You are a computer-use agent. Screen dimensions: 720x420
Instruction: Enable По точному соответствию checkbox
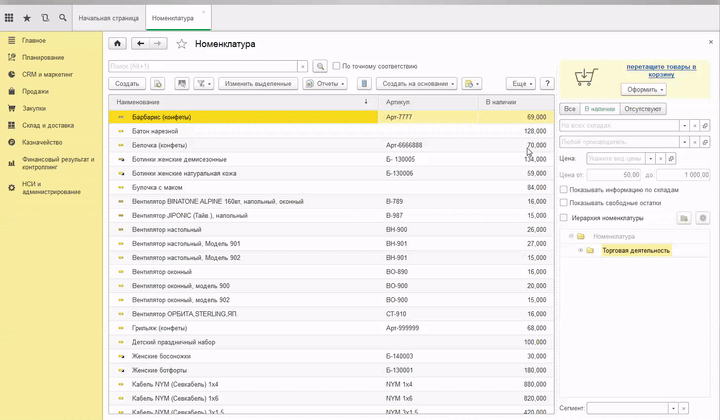337,66
